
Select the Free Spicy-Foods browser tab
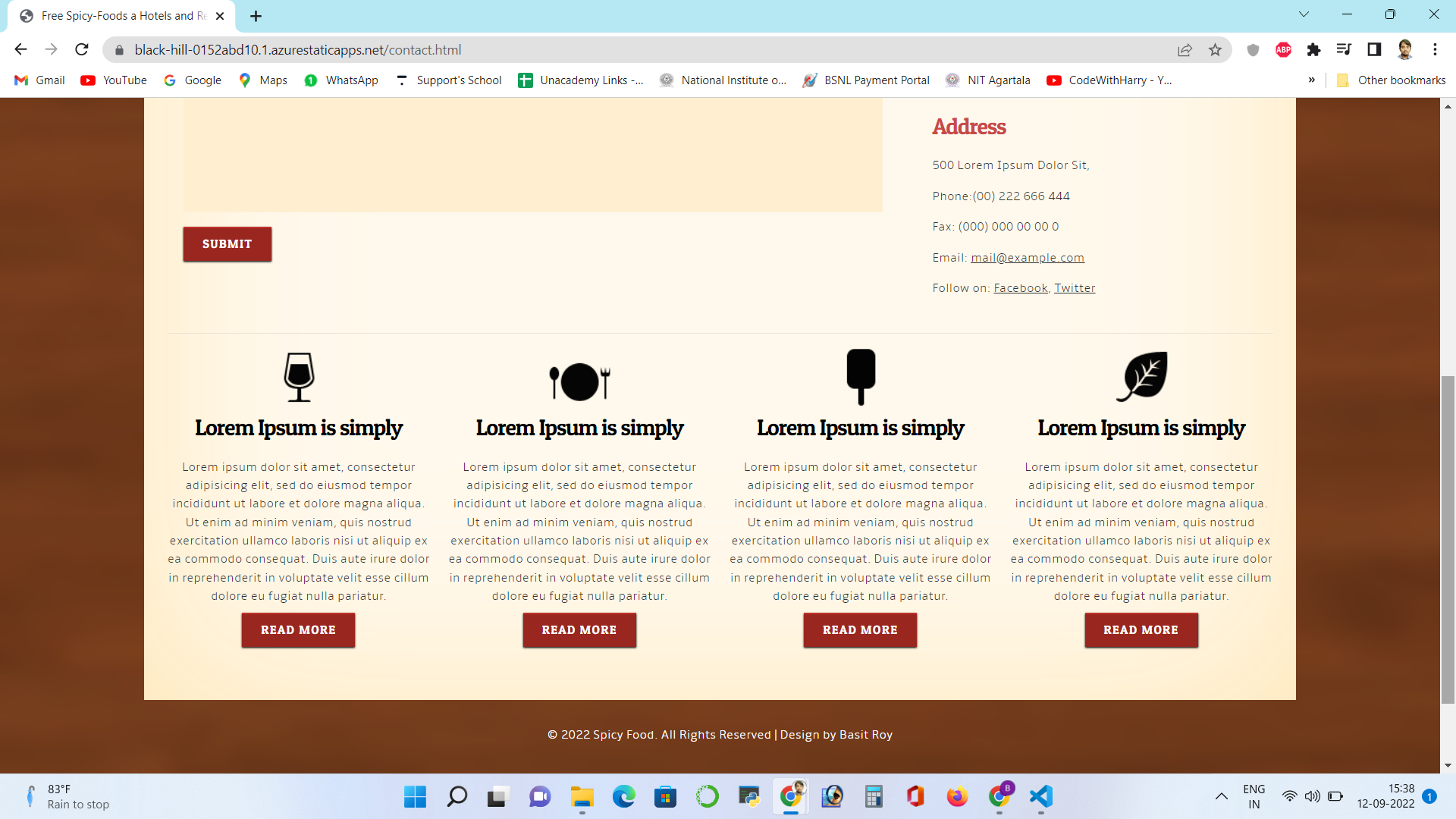click(121, 16)
